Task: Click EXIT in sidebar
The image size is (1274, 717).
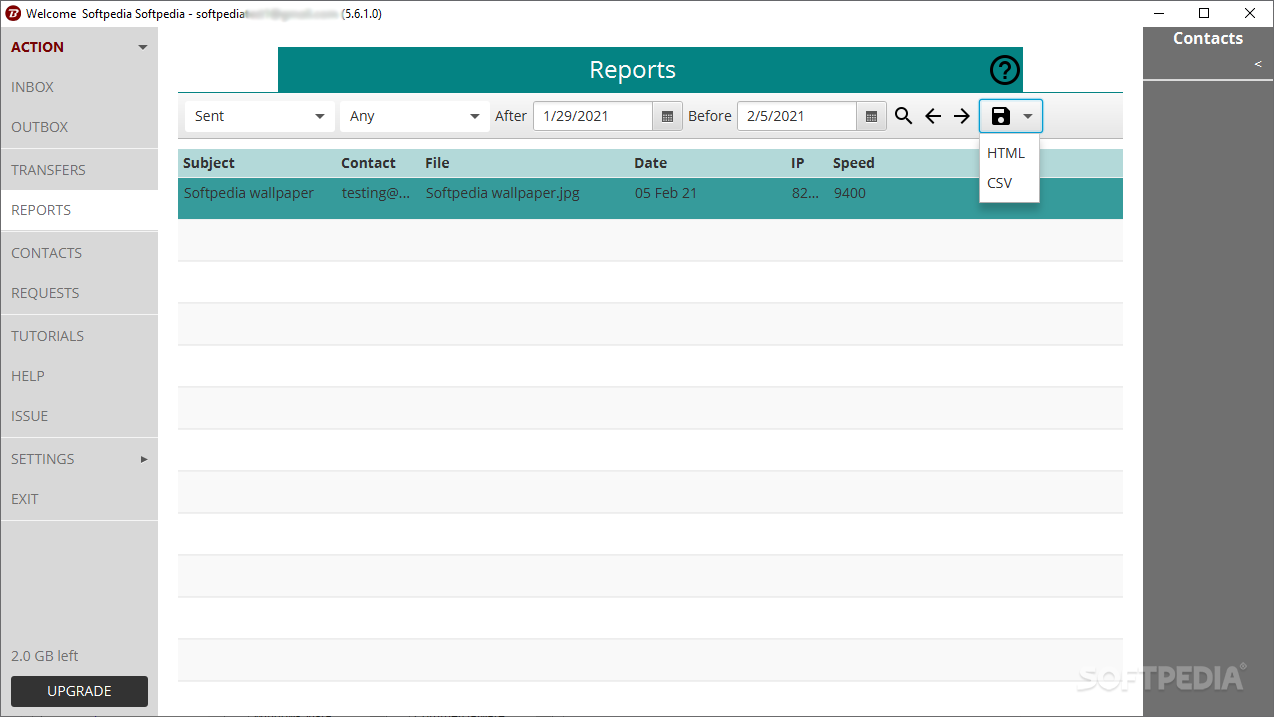Action: (x=79, y=499)
